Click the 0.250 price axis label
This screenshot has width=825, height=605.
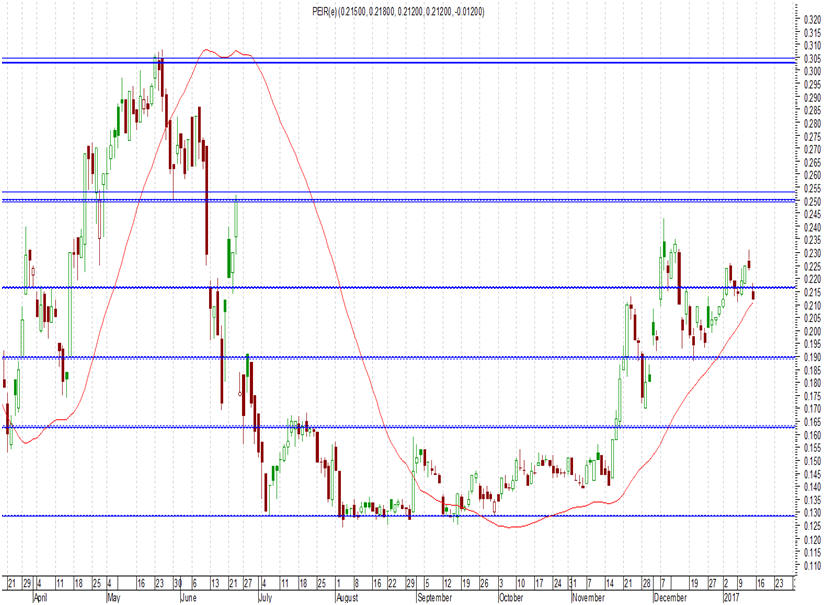click(x=813, y=202)
